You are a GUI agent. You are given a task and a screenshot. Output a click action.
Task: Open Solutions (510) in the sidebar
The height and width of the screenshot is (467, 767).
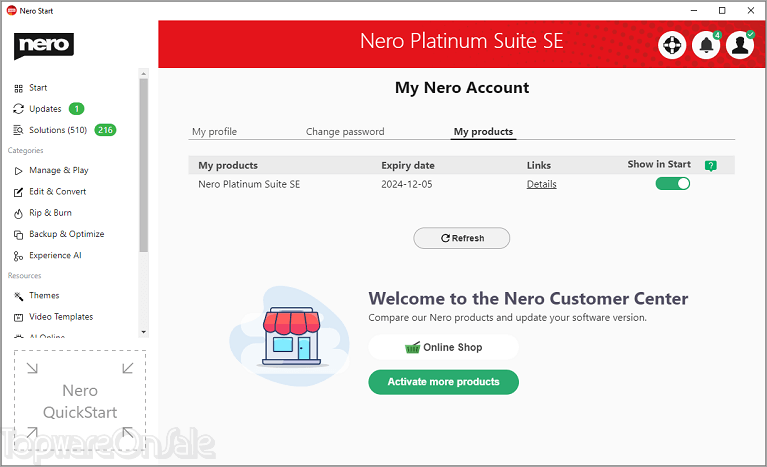pos(58,130)
